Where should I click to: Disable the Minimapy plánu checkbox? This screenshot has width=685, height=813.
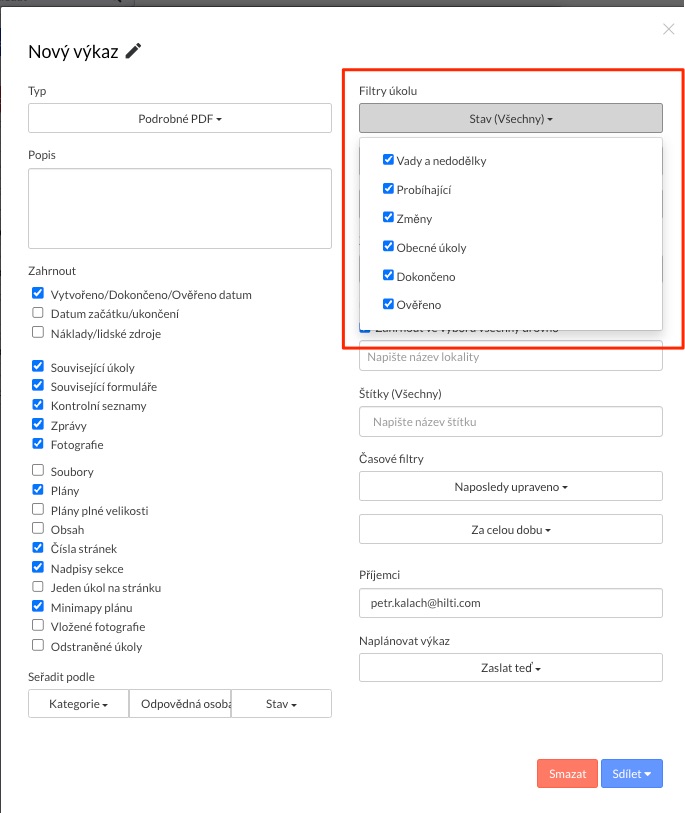pos(38,606)
